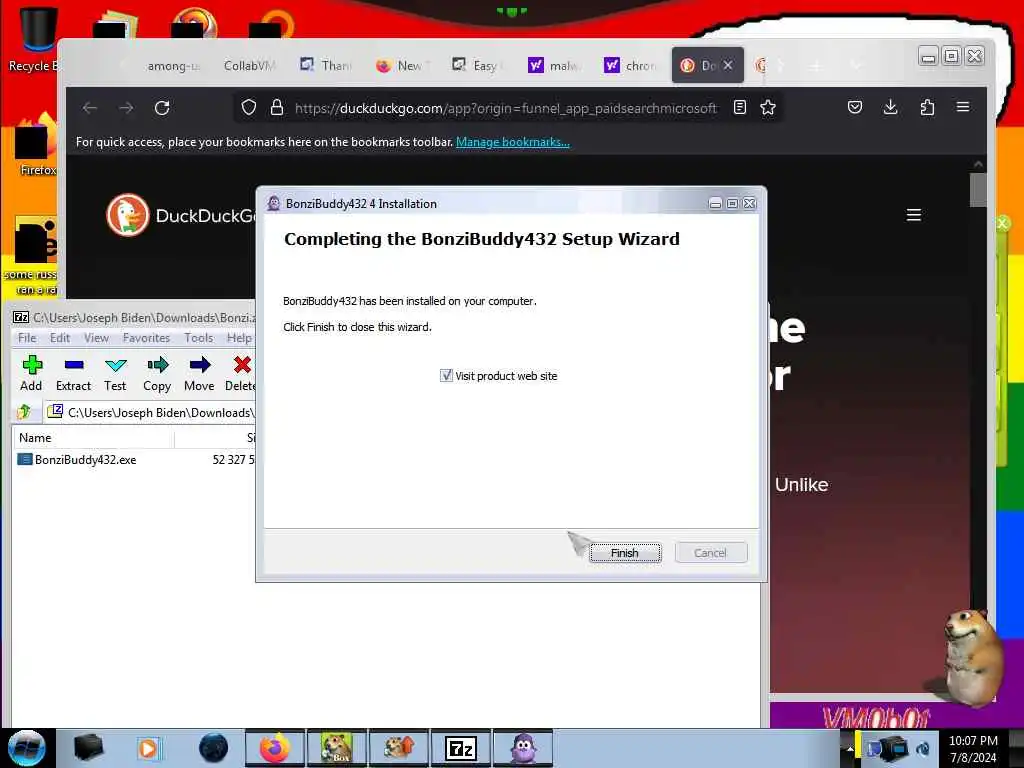Close the active DuckDuckGo tab
The image size is (1024, 768).
[x=728, y=65]
